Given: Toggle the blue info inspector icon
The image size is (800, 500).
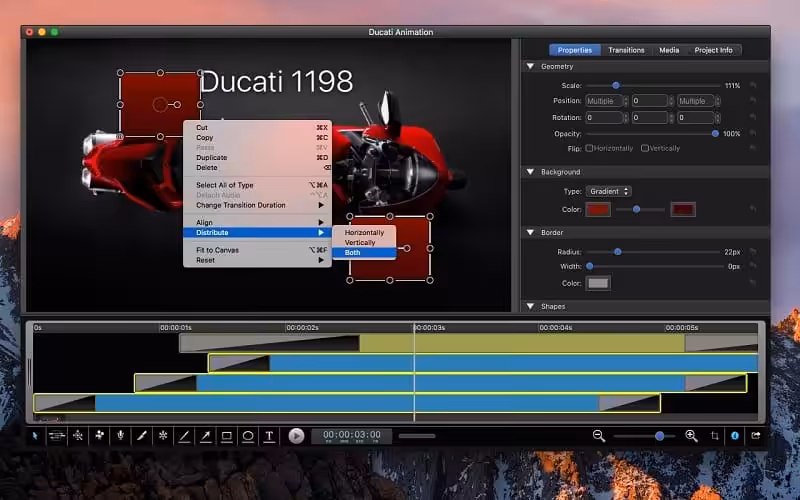Looking at the screenshot, I should point(735,436).
